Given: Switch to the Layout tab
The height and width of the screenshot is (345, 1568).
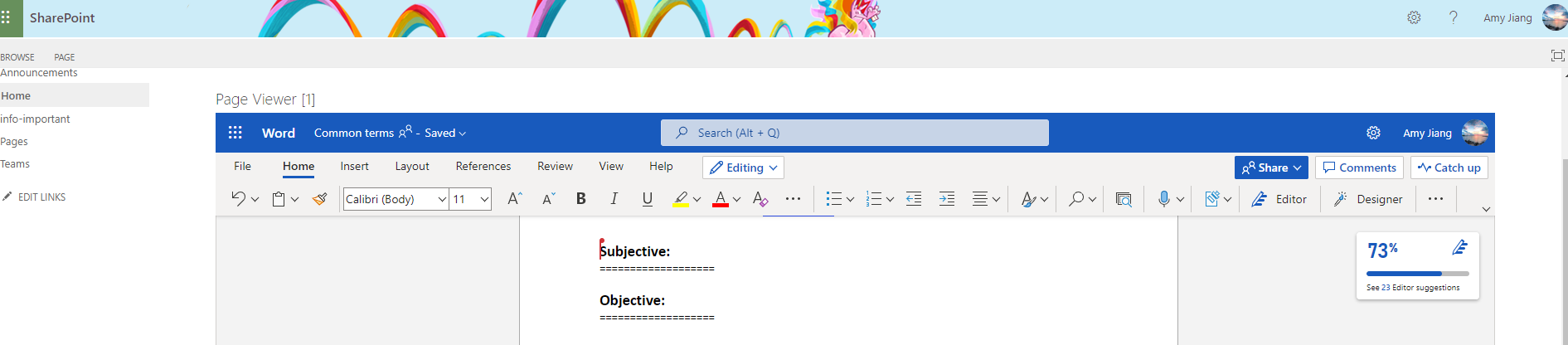Looking at the screenshot, I should [412, 166].
